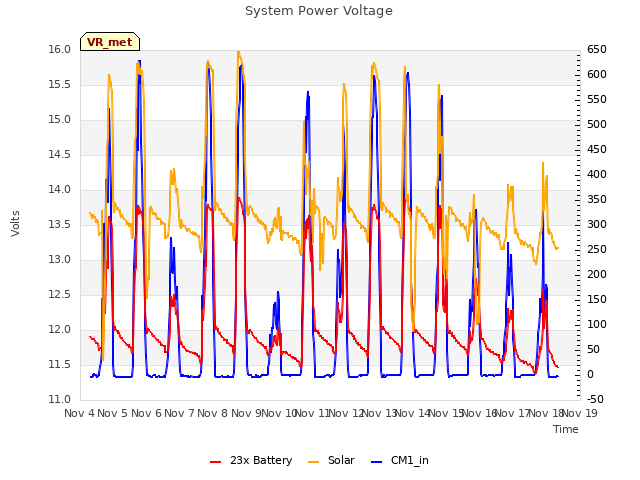Click the 11.5 left axis value
Image resolution: width=640 pixels, height=480 pixels.
tap(60, 364)
